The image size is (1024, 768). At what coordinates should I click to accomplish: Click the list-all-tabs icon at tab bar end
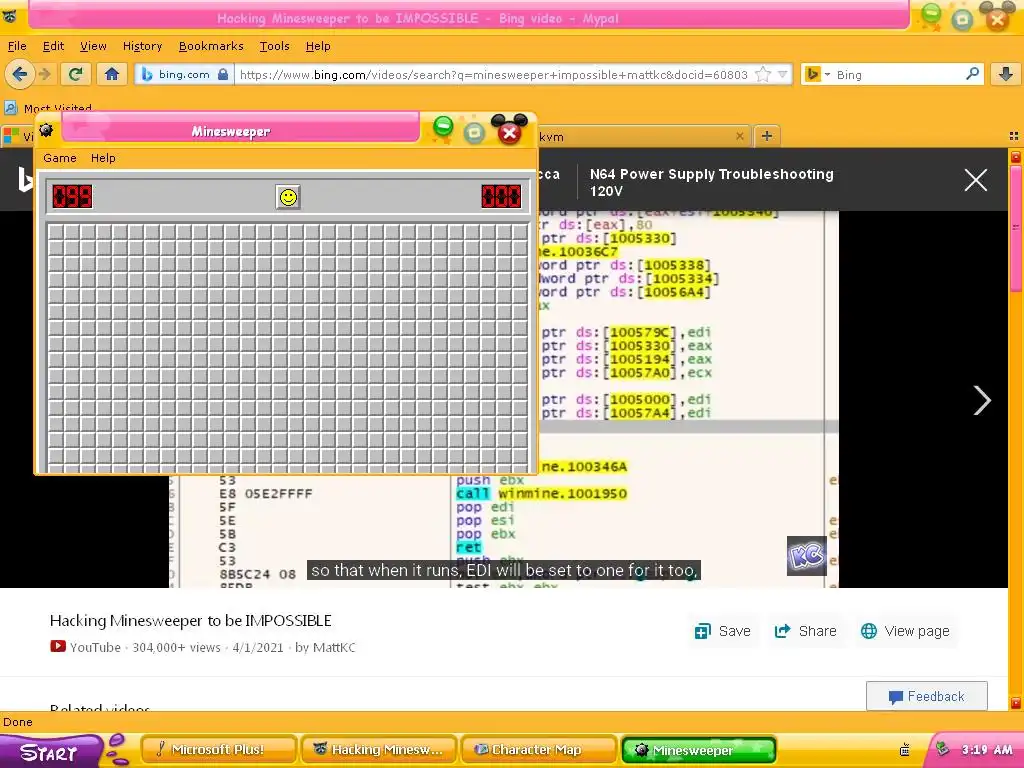click(x=1014, y=136)
